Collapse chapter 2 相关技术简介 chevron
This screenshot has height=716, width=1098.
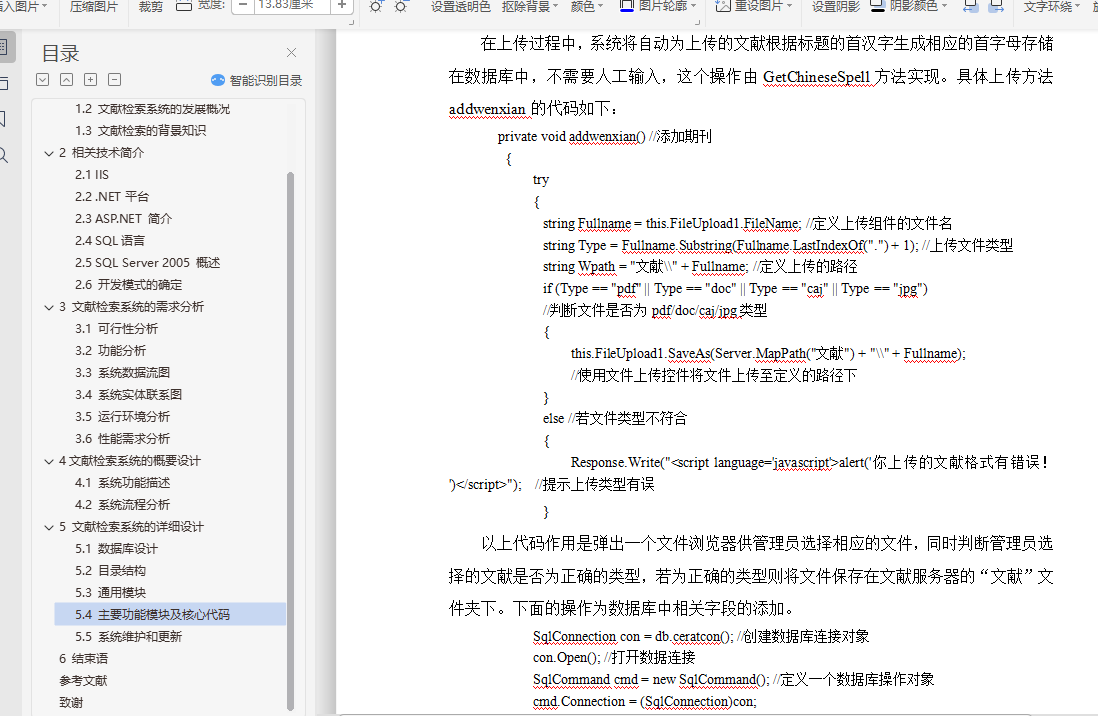click(49, 153)
